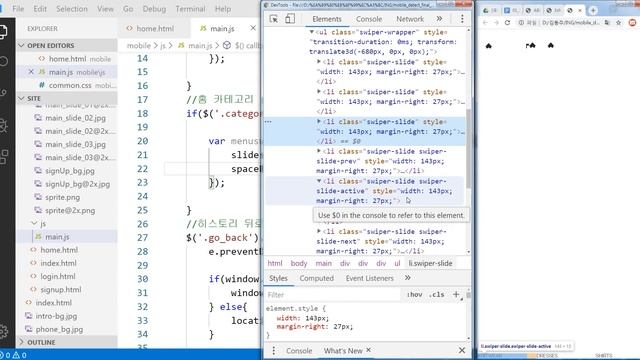
Task: Expand the highlighted li swiper-slide node
Action: (x=319, y=121)
